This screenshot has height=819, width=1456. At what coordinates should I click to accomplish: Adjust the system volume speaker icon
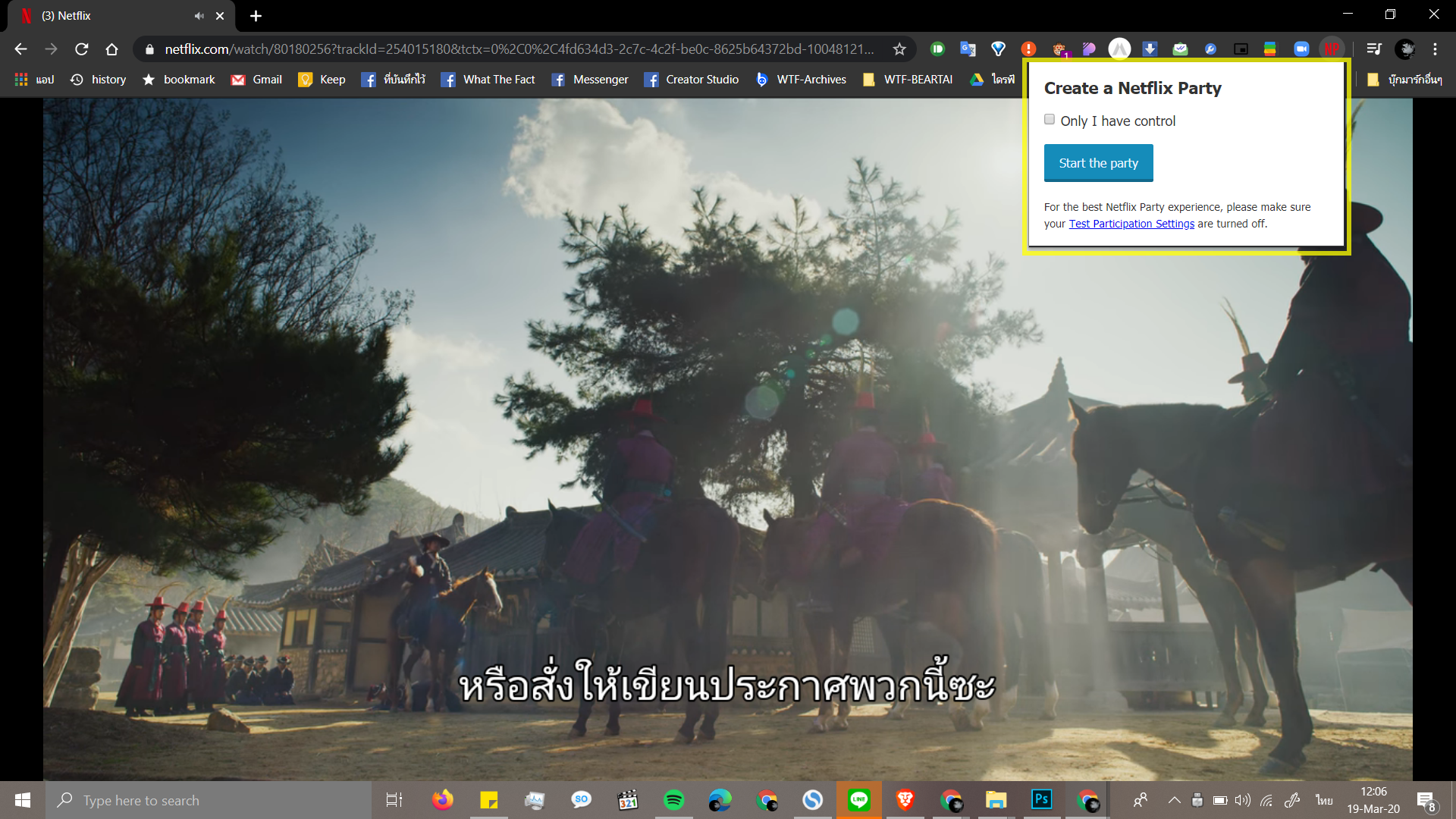pos(1242,800)
